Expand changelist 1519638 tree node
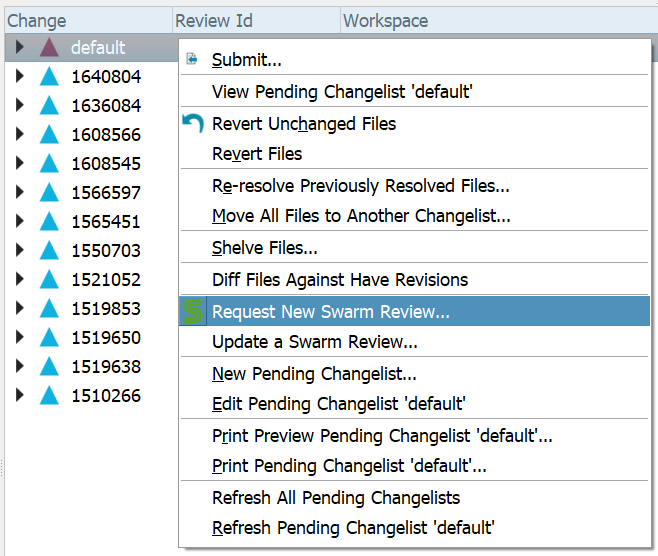The width and height of the screenshot is (658, 556). (20, 366)
